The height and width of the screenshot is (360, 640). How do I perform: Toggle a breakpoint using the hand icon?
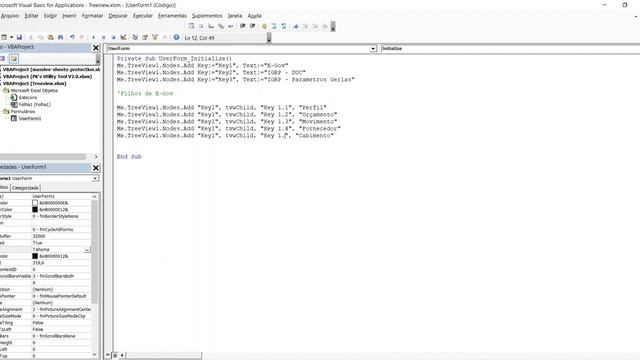point(264,26)
